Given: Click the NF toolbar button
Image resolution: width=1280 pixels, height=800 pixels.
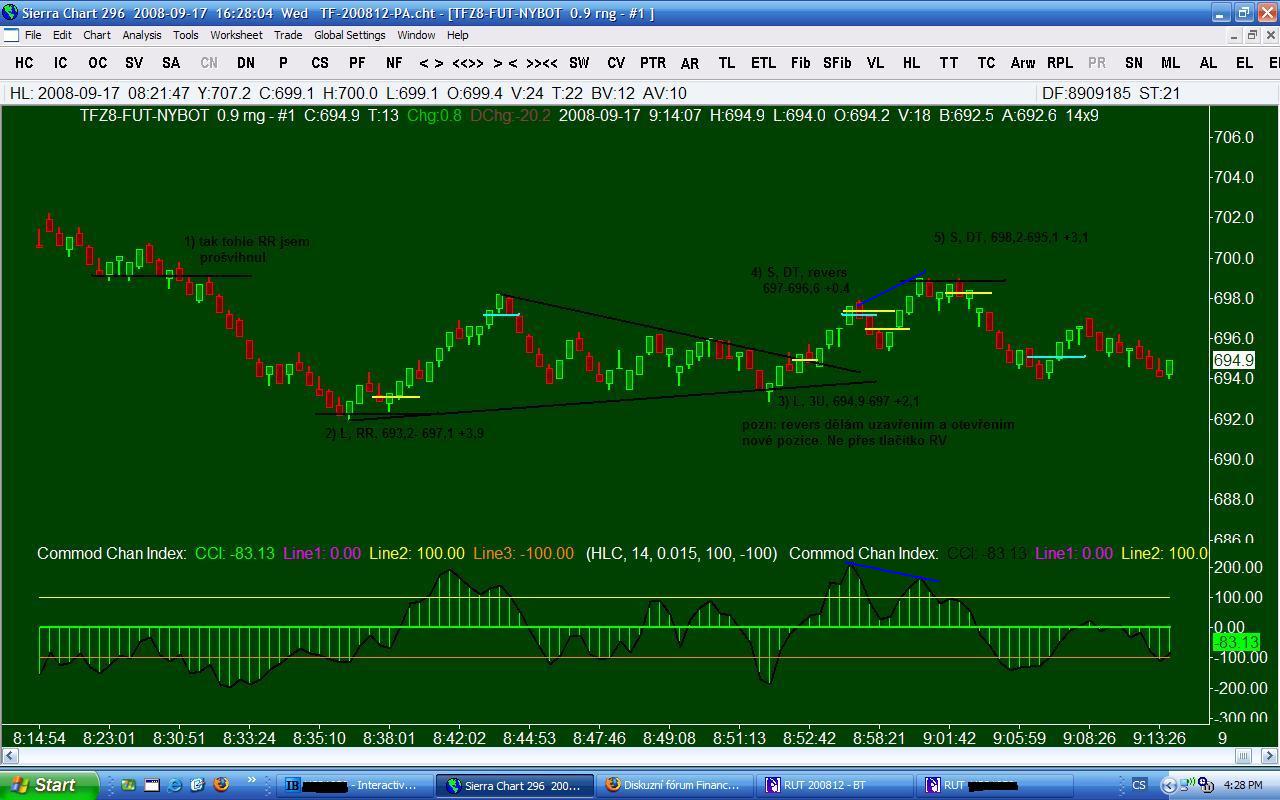Looking at the screenshot, I should tap(394, 62).
